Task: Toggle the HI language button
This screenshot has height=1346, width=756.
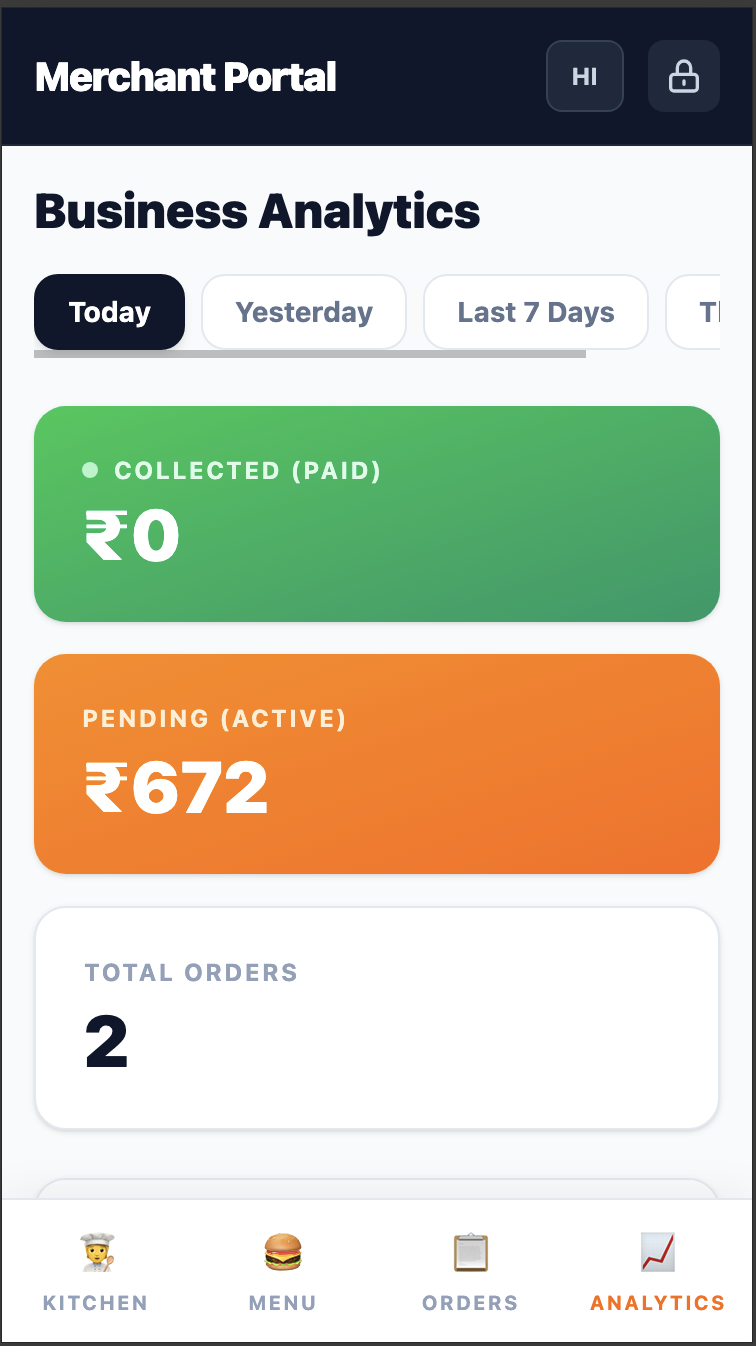Action: pos(585,76)
